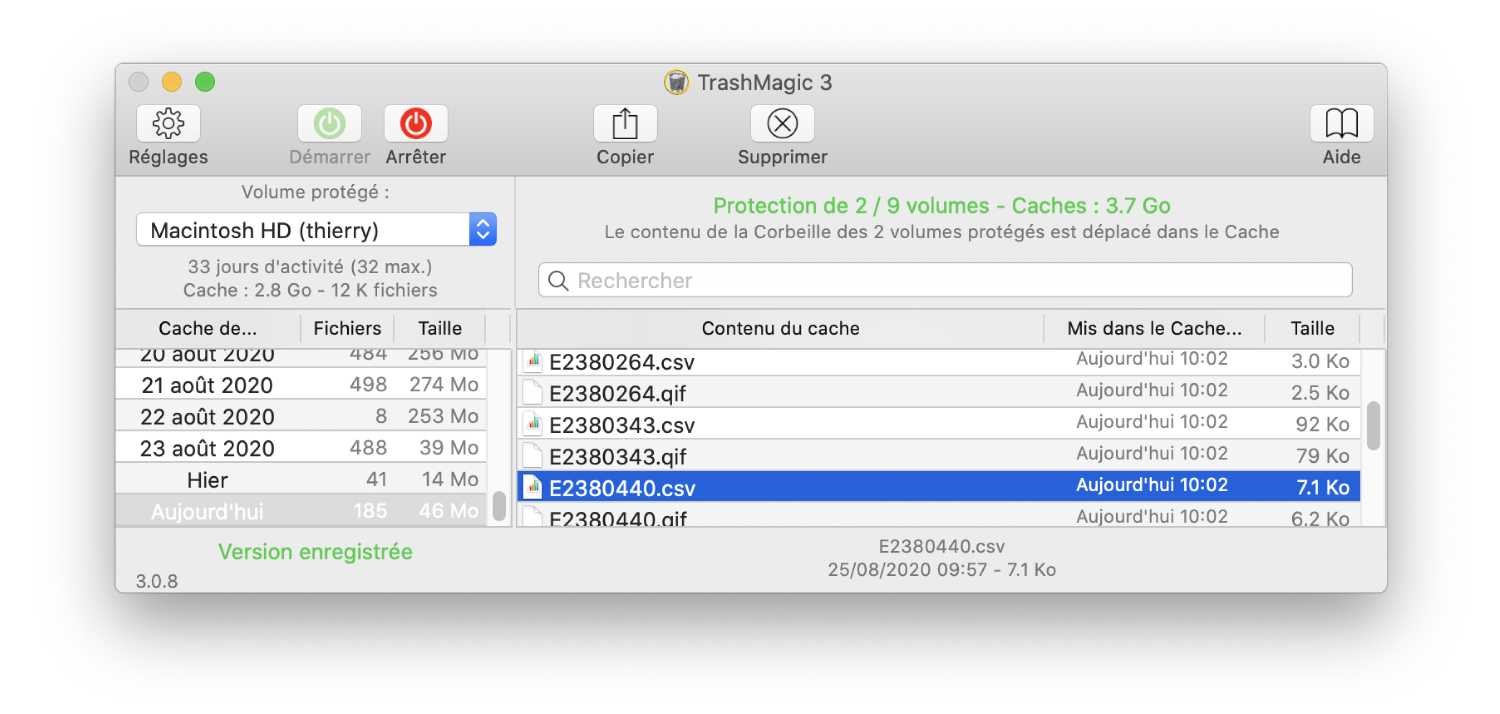The height and width of the screenshot is (714, 1500).
Task: Sort cache content by Taille header
Action: click(1312, 328)
